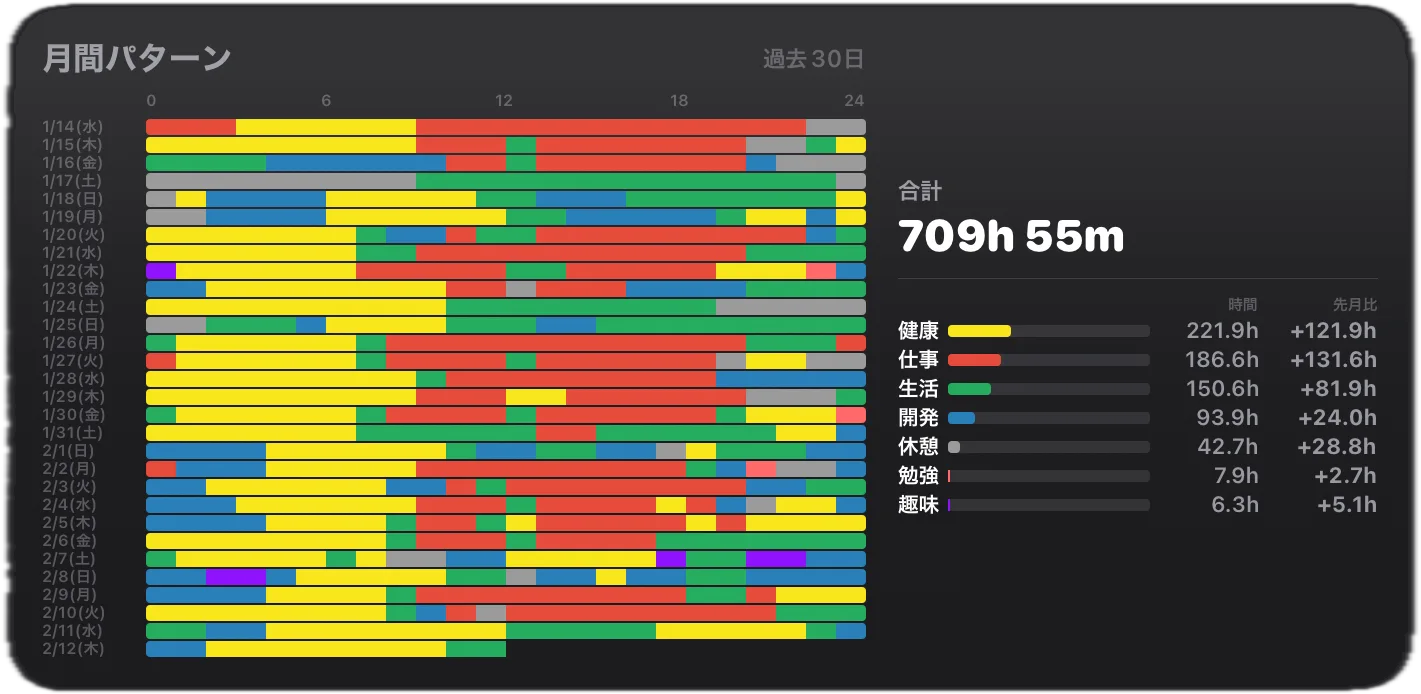Click the 月間パターン title
The width and height of the screenshot is (1421, 694).
[x=137, y=58]
